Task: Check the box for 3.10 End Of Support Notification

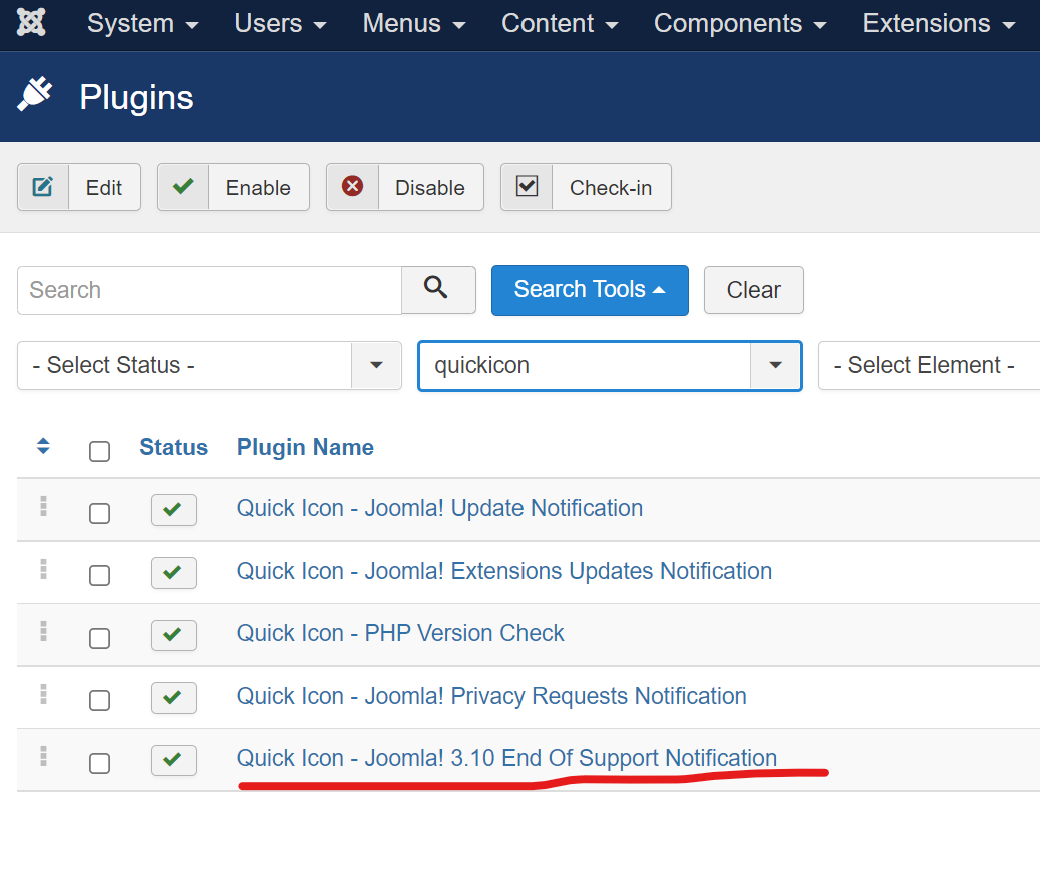Action: [99, 763]
